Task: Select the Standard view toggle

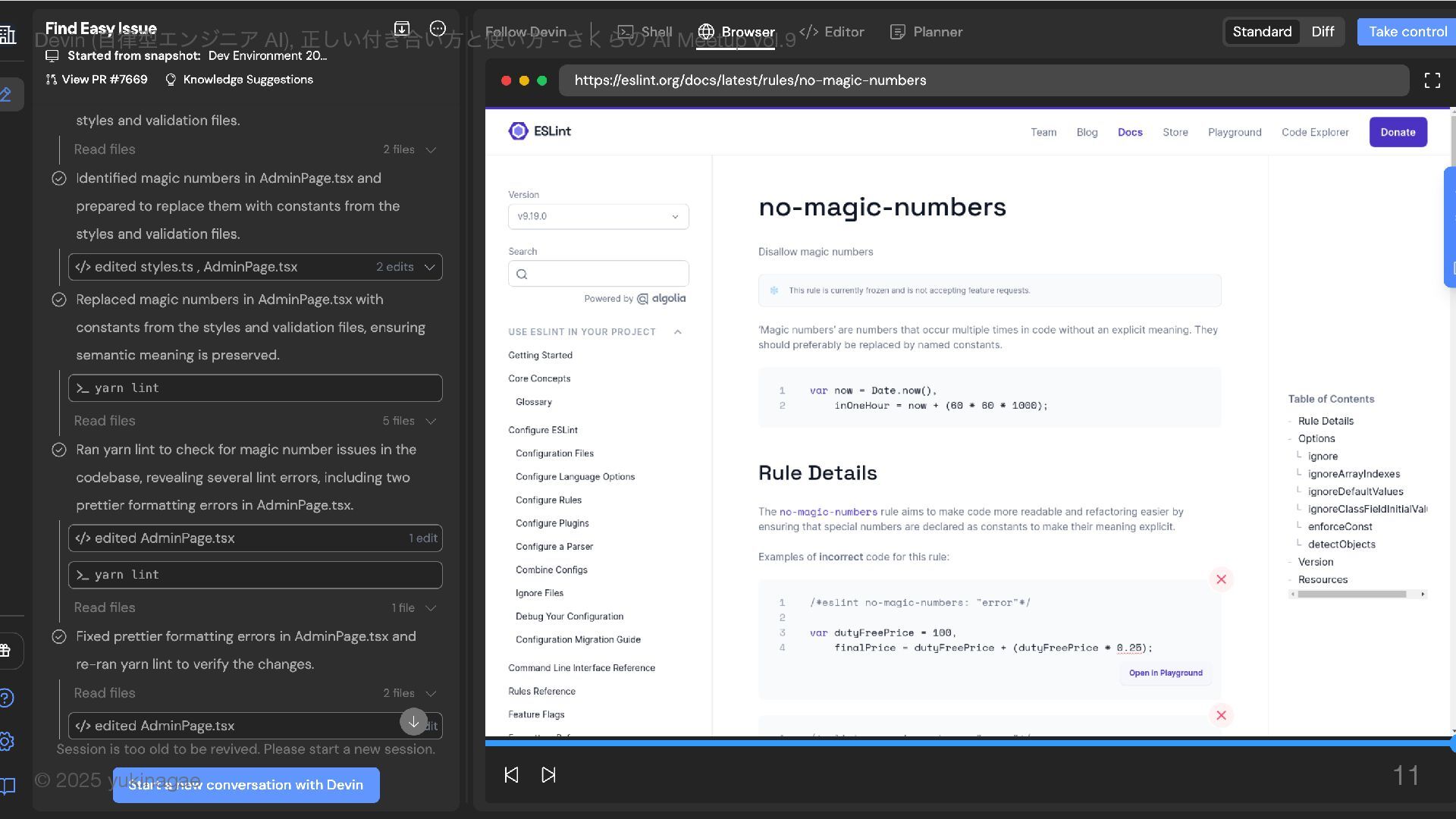Action: [x=1262, y=32]
